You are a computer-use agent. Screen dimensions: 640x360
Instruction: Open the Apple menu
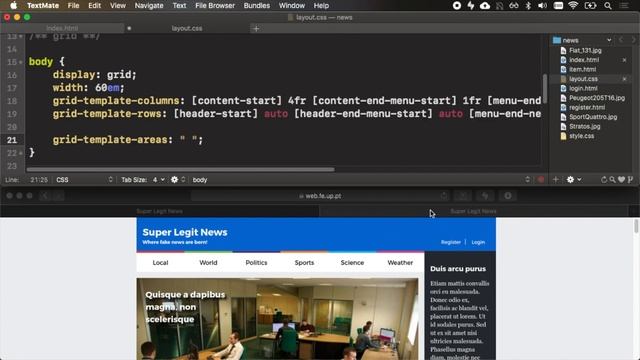coord(13,6)
